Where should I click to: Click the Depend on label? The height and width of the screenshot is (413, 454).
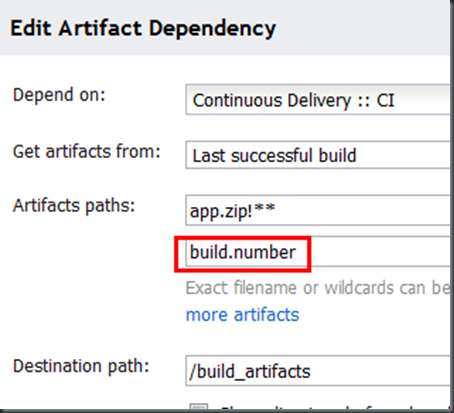coord(59,95)
